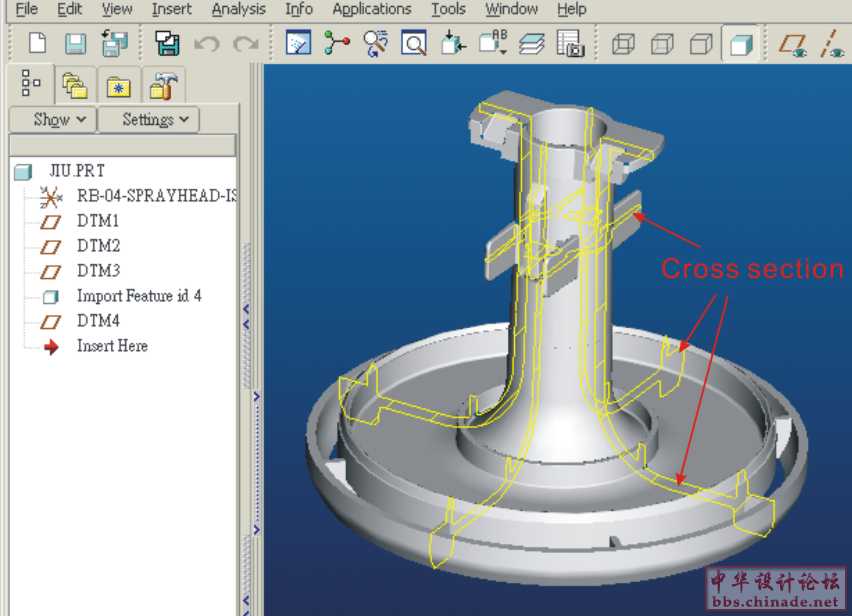Open the saved view list dropdown
This screenshot has height=616, width=852.
(x=493, y=44)
